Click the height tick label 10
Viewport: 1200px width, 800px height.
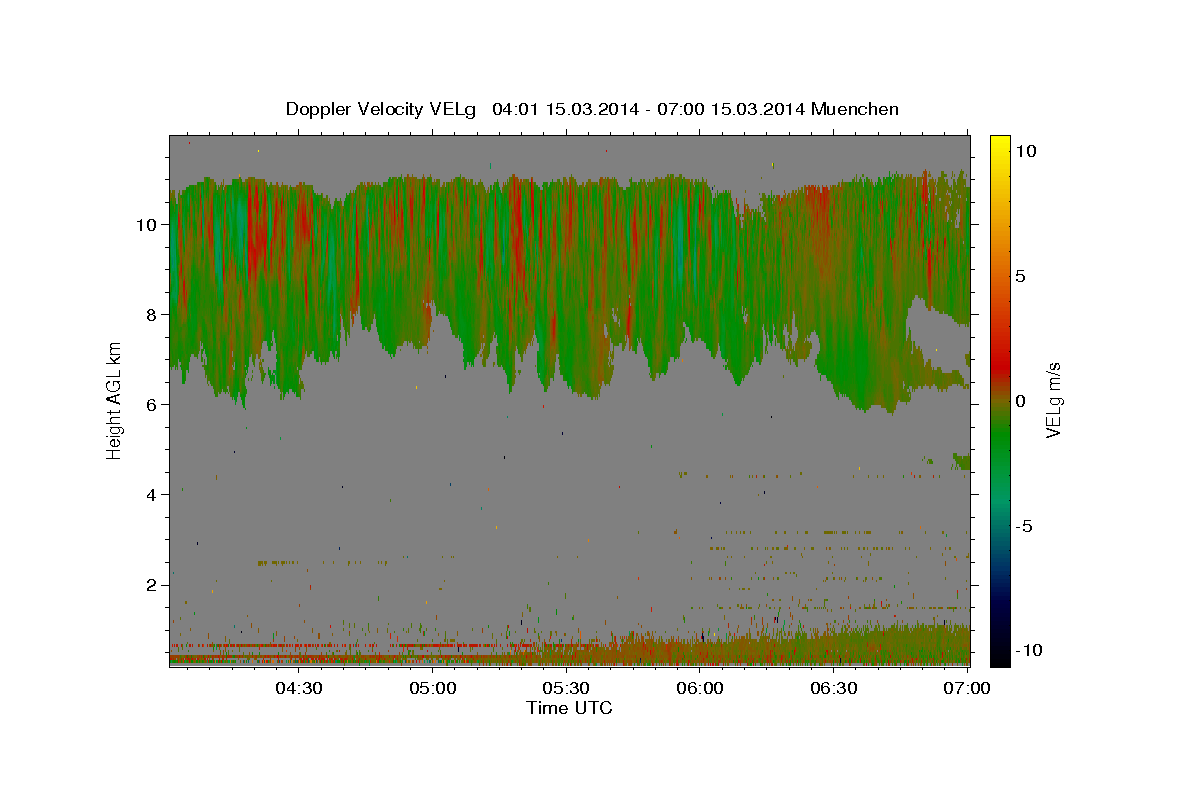[145, 225]
